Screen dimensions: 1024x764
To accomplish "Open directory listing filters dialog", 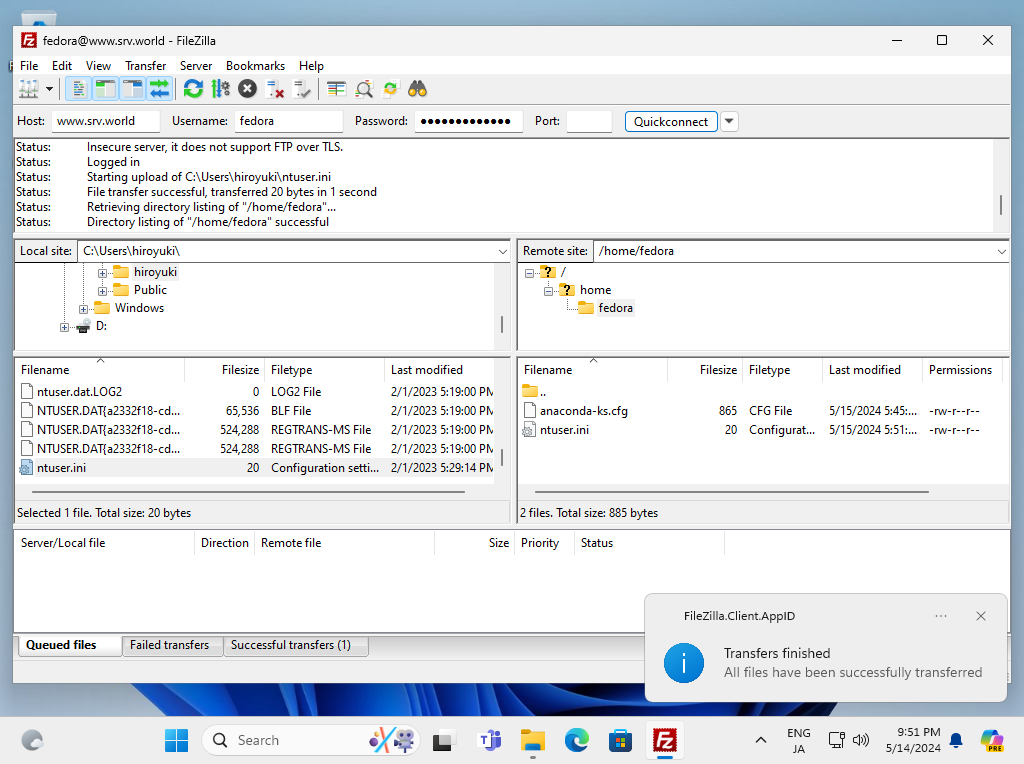I will pyautogui.click(x=336, y=89).
